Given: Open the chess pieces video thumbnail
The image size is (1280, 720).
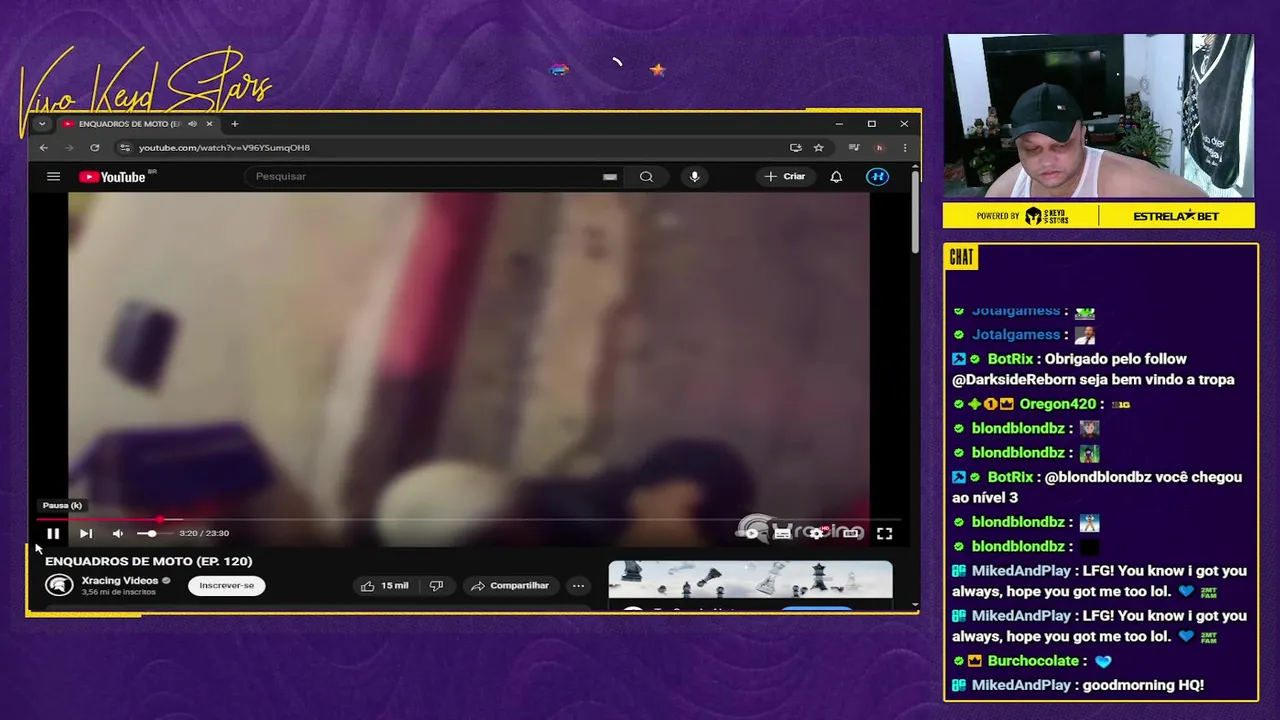Looking at the screenshot, I should (750, 580).
